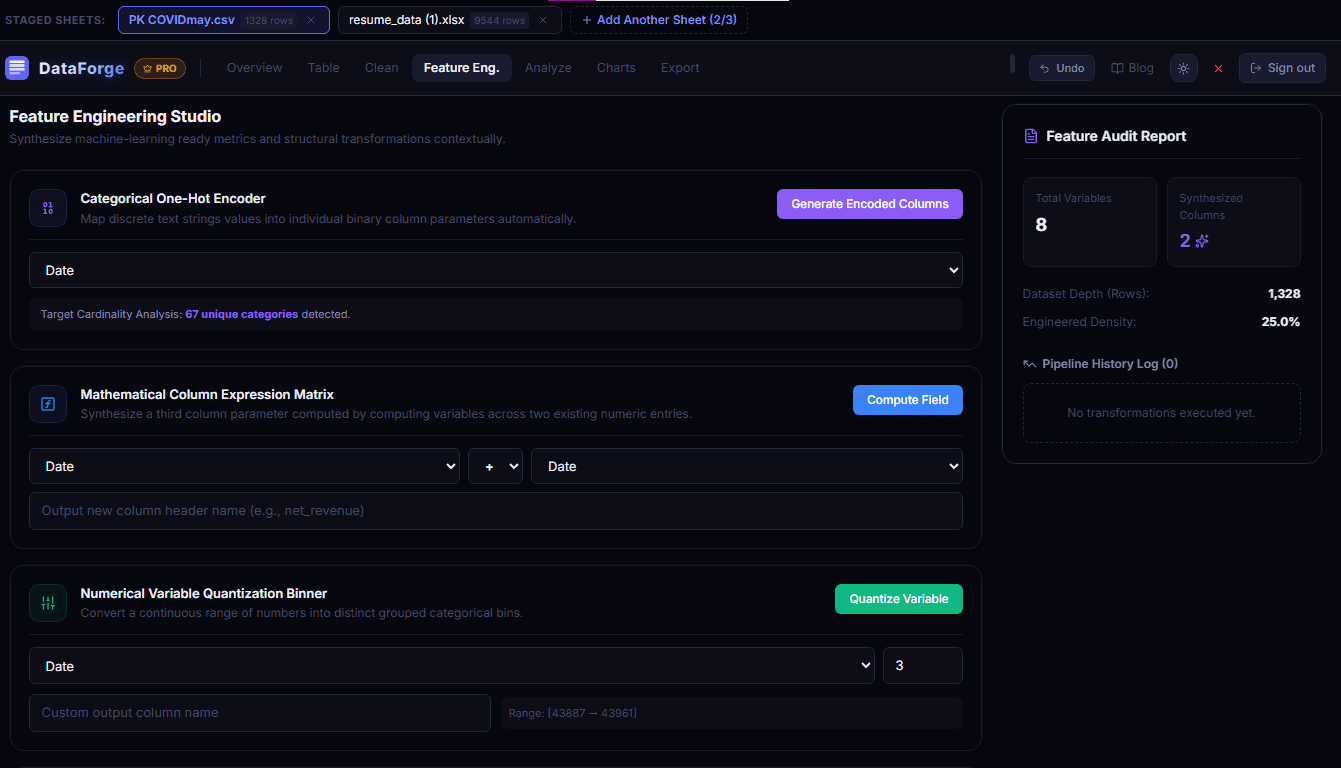This screenshot has width=1341, height=768.
Task: Open the Quantization Binner column dropdown
Action: [452, 666]
